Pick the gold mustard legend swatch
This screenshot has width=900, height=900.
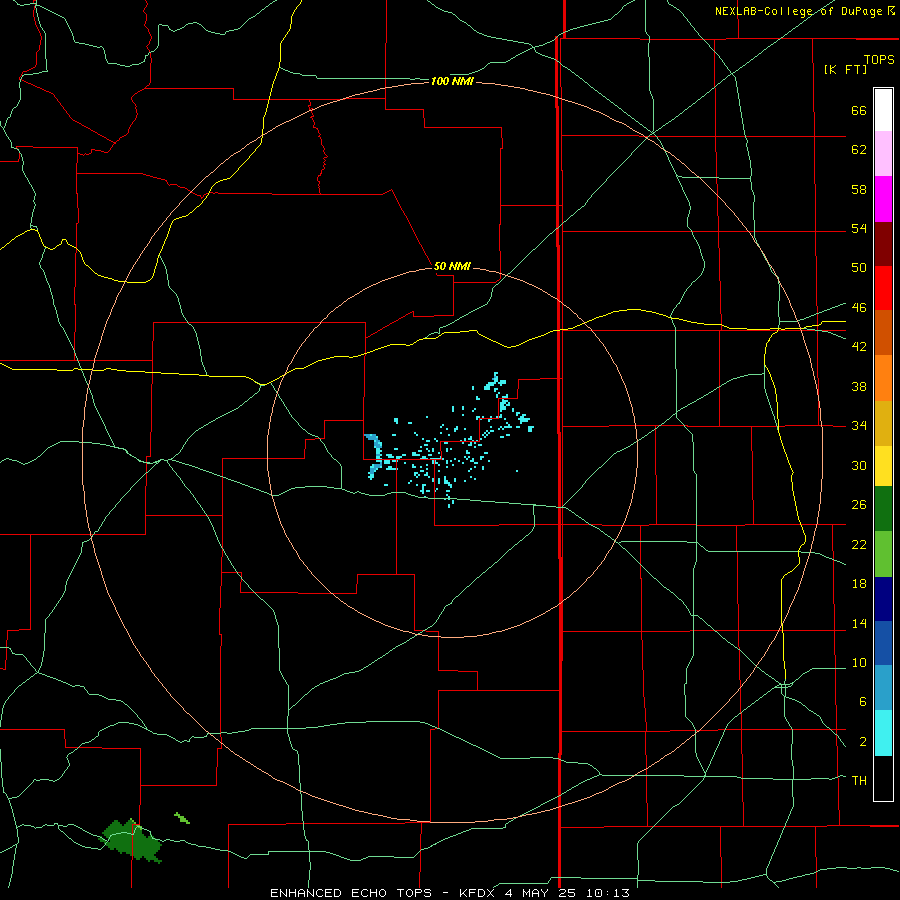pos(883,423)
